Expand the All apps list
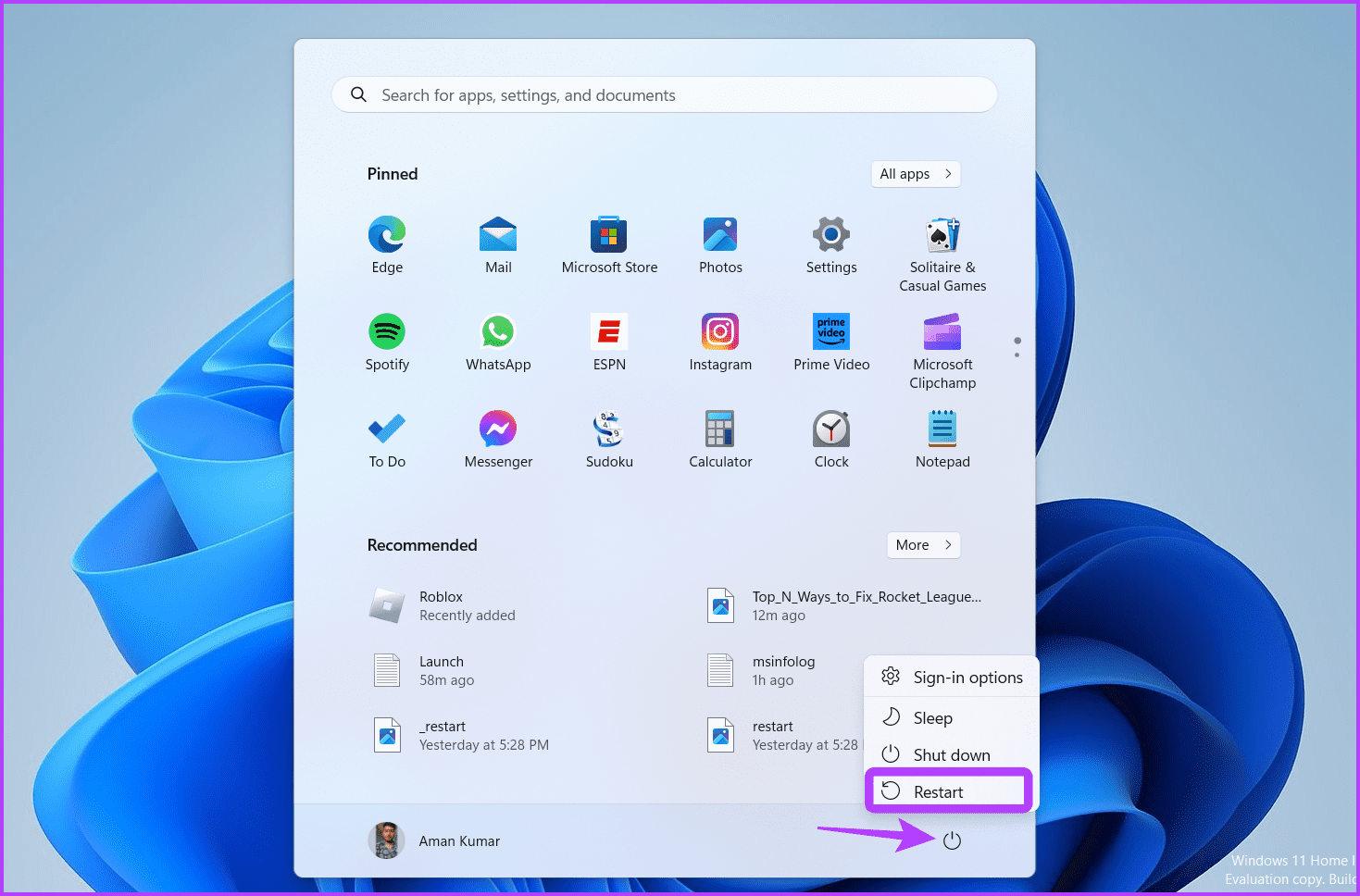 point(916,174)
